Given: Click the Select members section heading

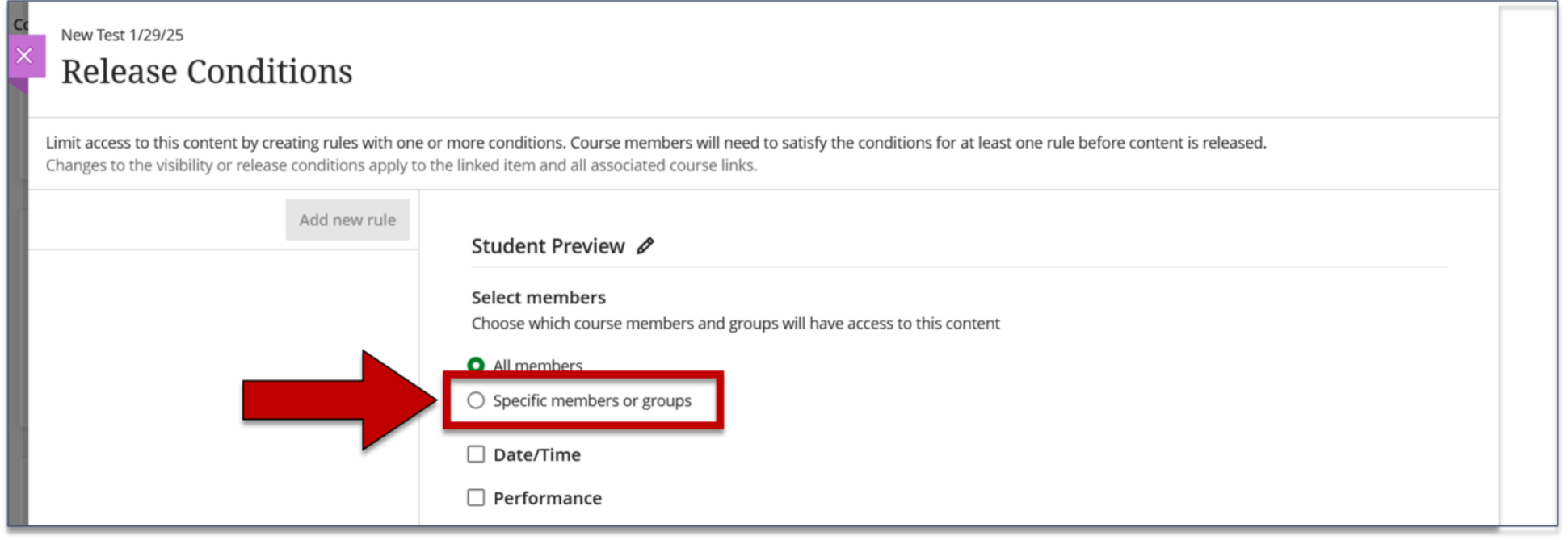Looking at the screenshot, I should (538, 298).
